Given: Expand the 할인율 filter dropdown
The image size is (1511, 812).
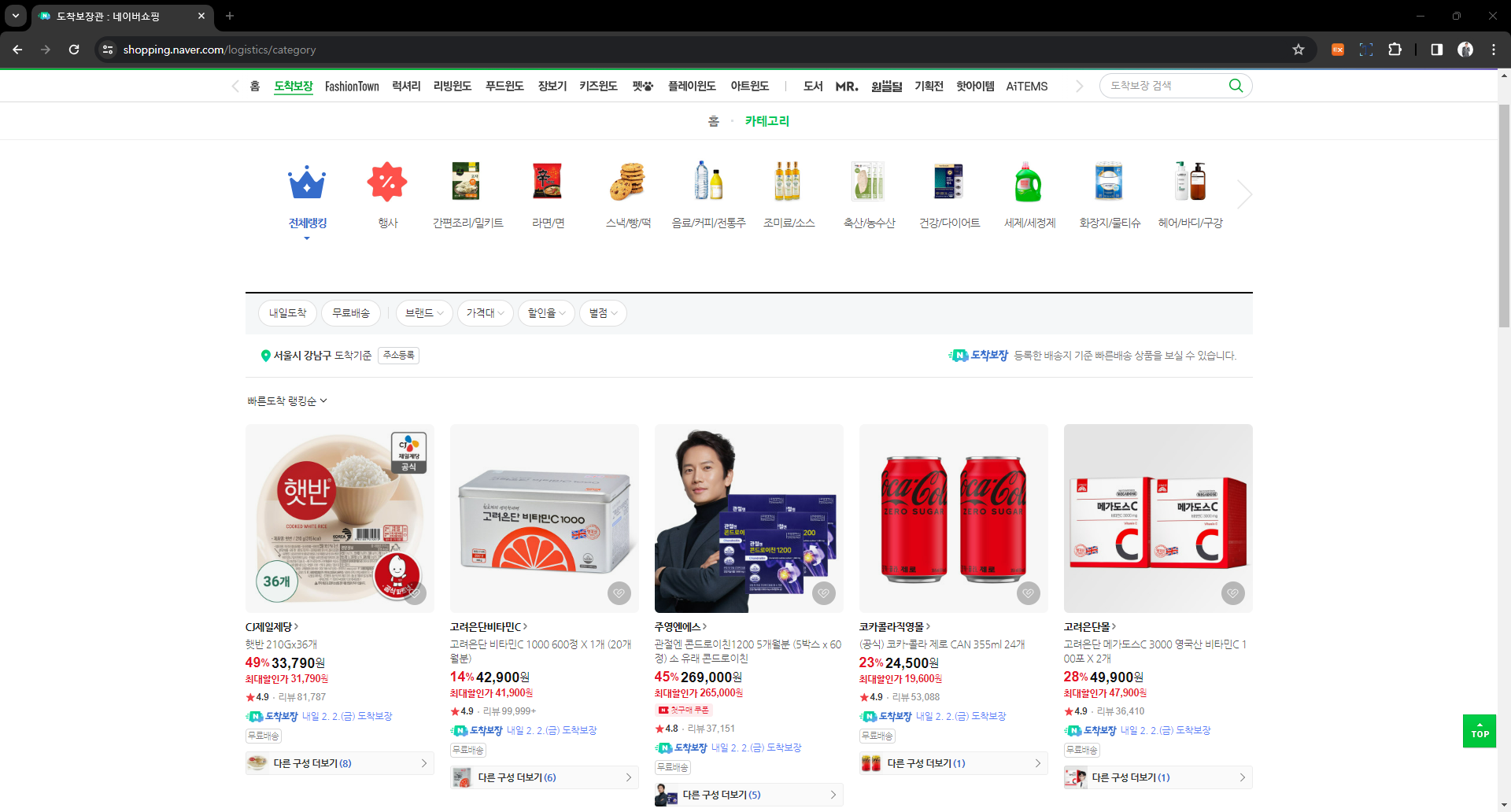Looking at the screenshot, I should [x=546, y=313].
